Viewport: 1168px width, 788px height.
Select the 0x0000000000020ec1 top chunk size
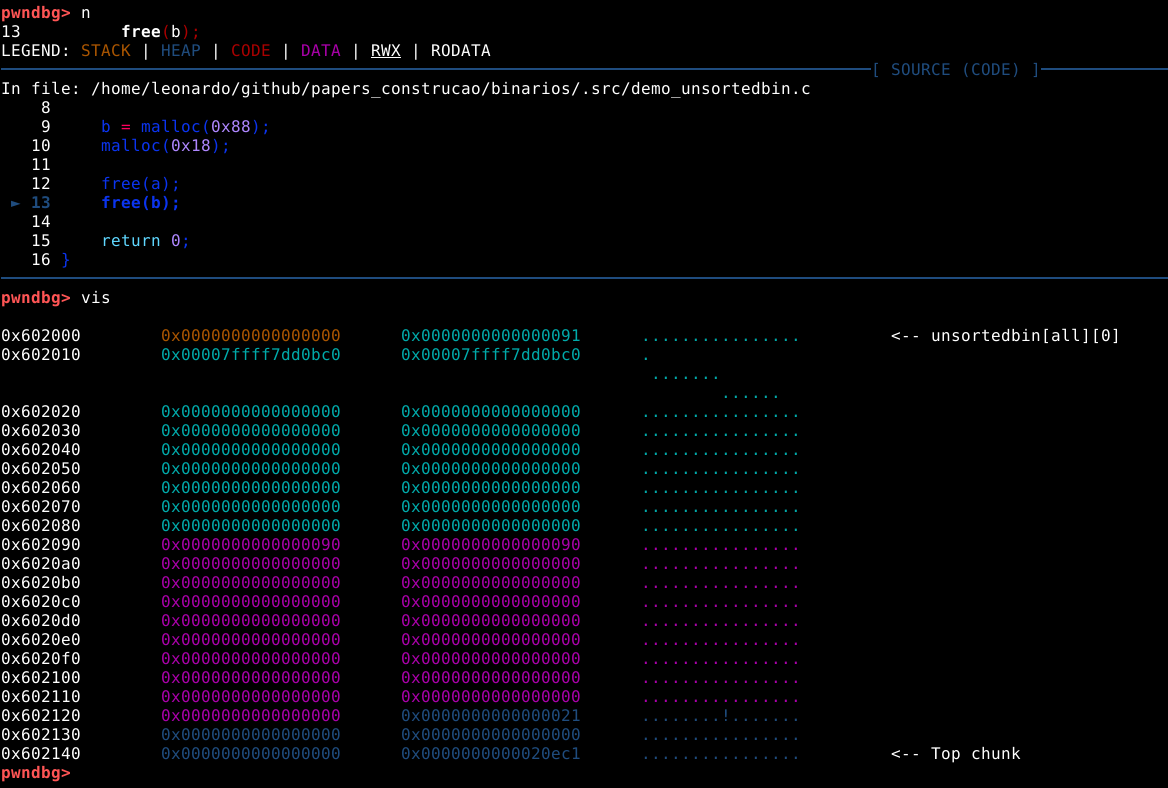(x=490, y=754)
